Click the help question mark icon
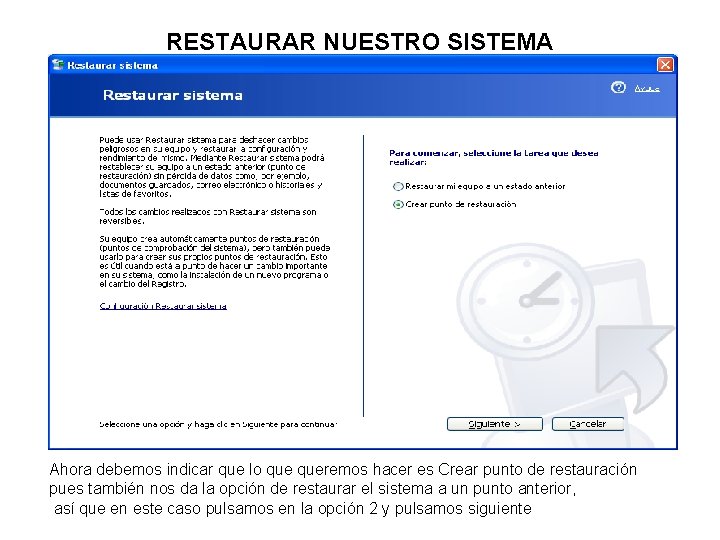 pos(618,87)
